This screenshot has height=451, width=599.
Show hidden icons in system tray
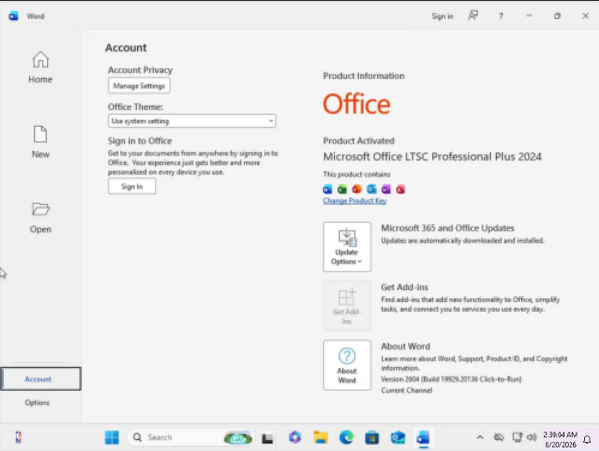480,438
